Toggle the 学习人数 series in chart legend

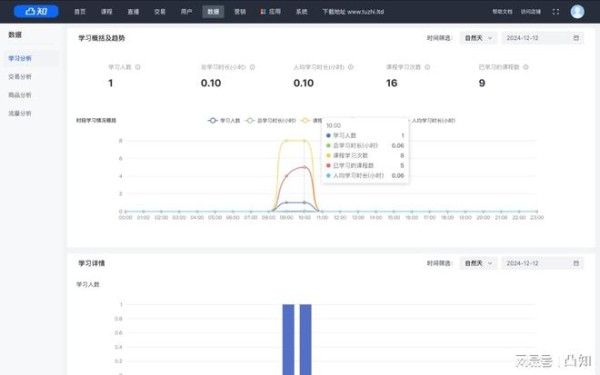pyautogui.click(x=224, y=121)
